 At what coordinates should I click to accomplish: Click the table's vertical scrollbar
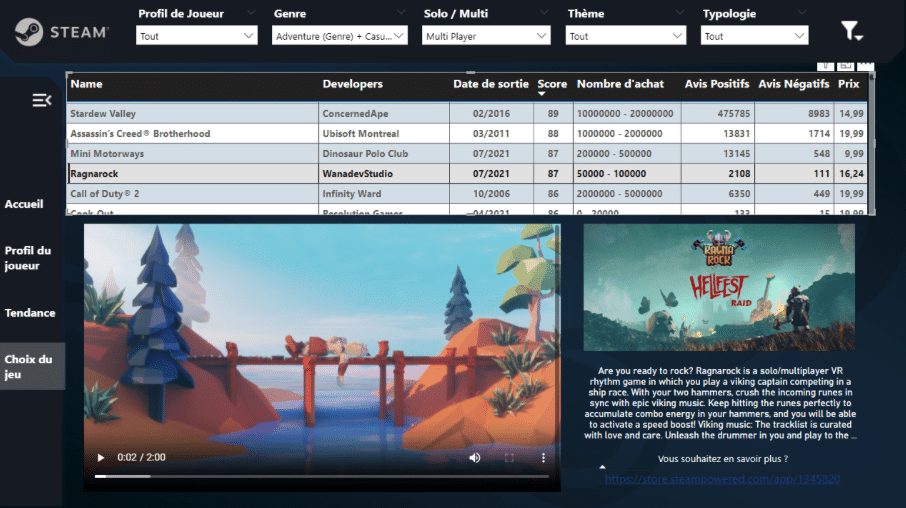[x=871, y=143]
